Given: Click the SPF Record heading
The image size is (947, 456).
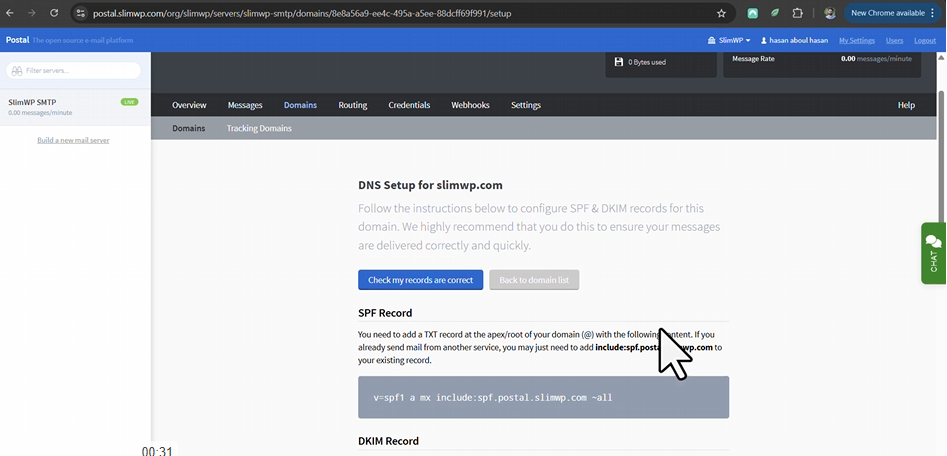Looking at the screenshot, I should pyautogui.click(x=385, y=313).
